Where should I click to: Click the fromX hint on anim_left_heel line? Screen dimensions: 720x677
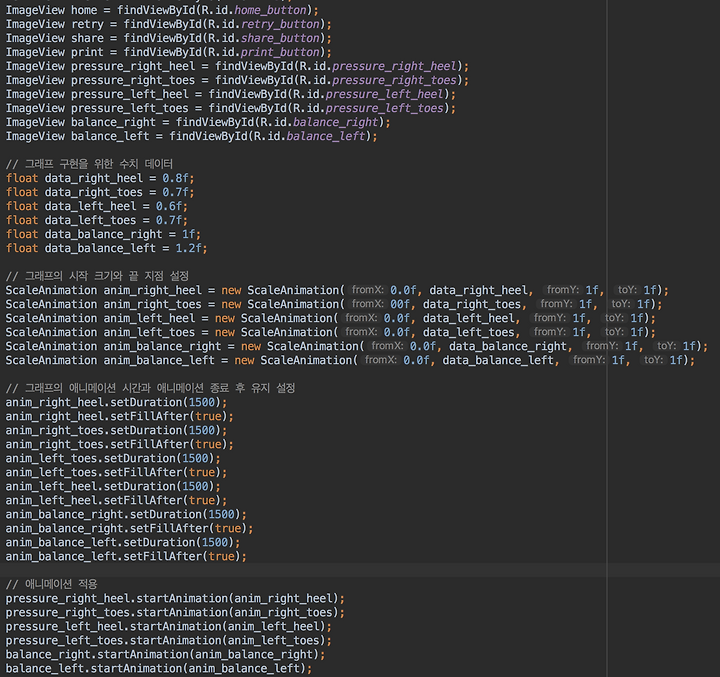(x=361, y=318)
